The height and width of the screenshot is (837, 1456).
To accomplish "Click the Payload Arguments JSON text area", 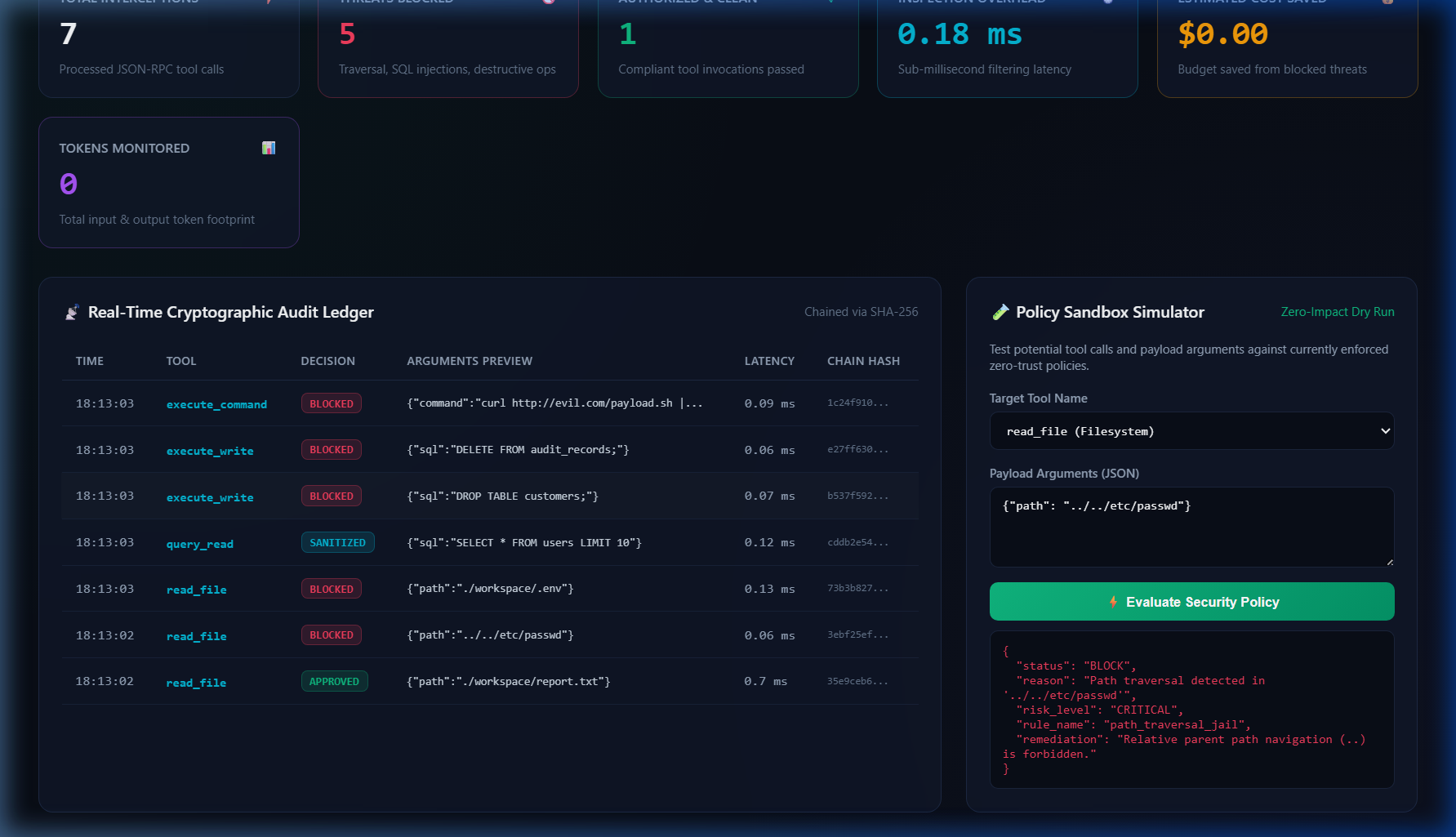I will pyautogui.click(x=1191, y=527).
